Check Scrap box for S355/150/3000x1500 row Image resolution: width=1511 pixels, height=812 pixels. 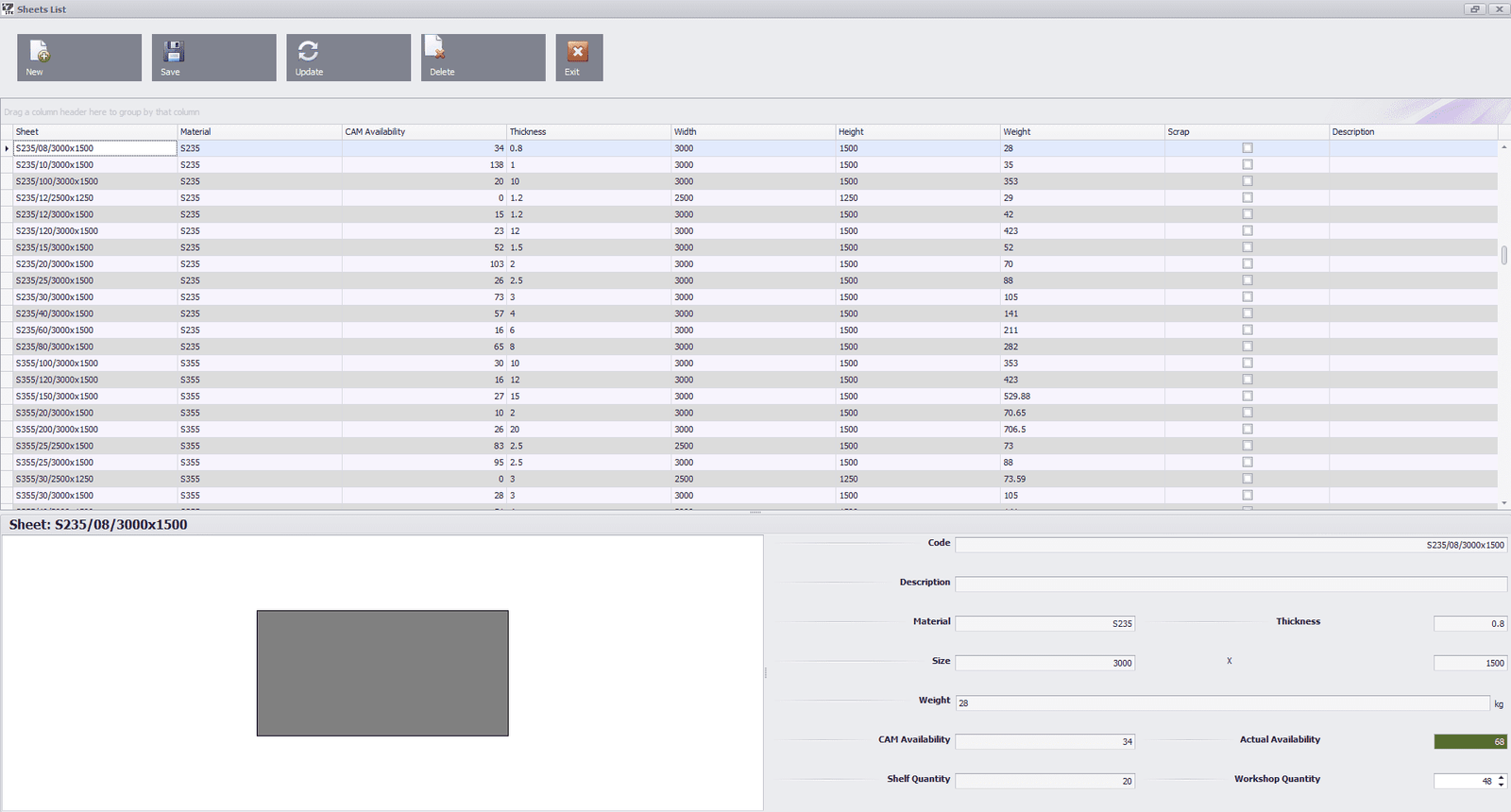pyautogui.click(x=1248, y=397)
